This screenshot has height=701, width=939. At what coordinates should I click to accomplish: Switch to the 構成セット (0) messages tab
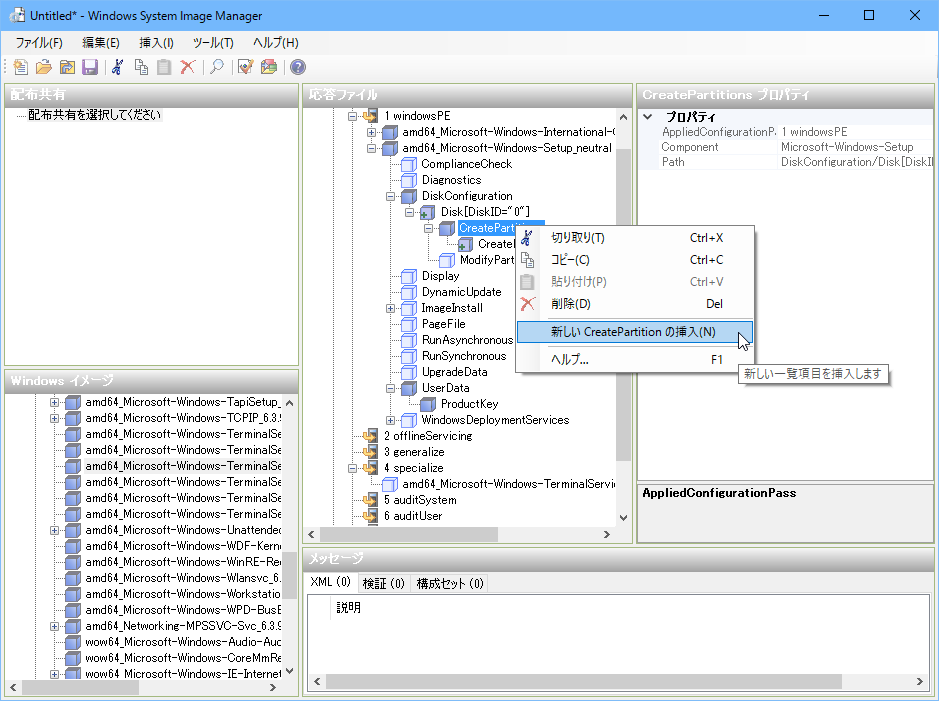point(450,583)
